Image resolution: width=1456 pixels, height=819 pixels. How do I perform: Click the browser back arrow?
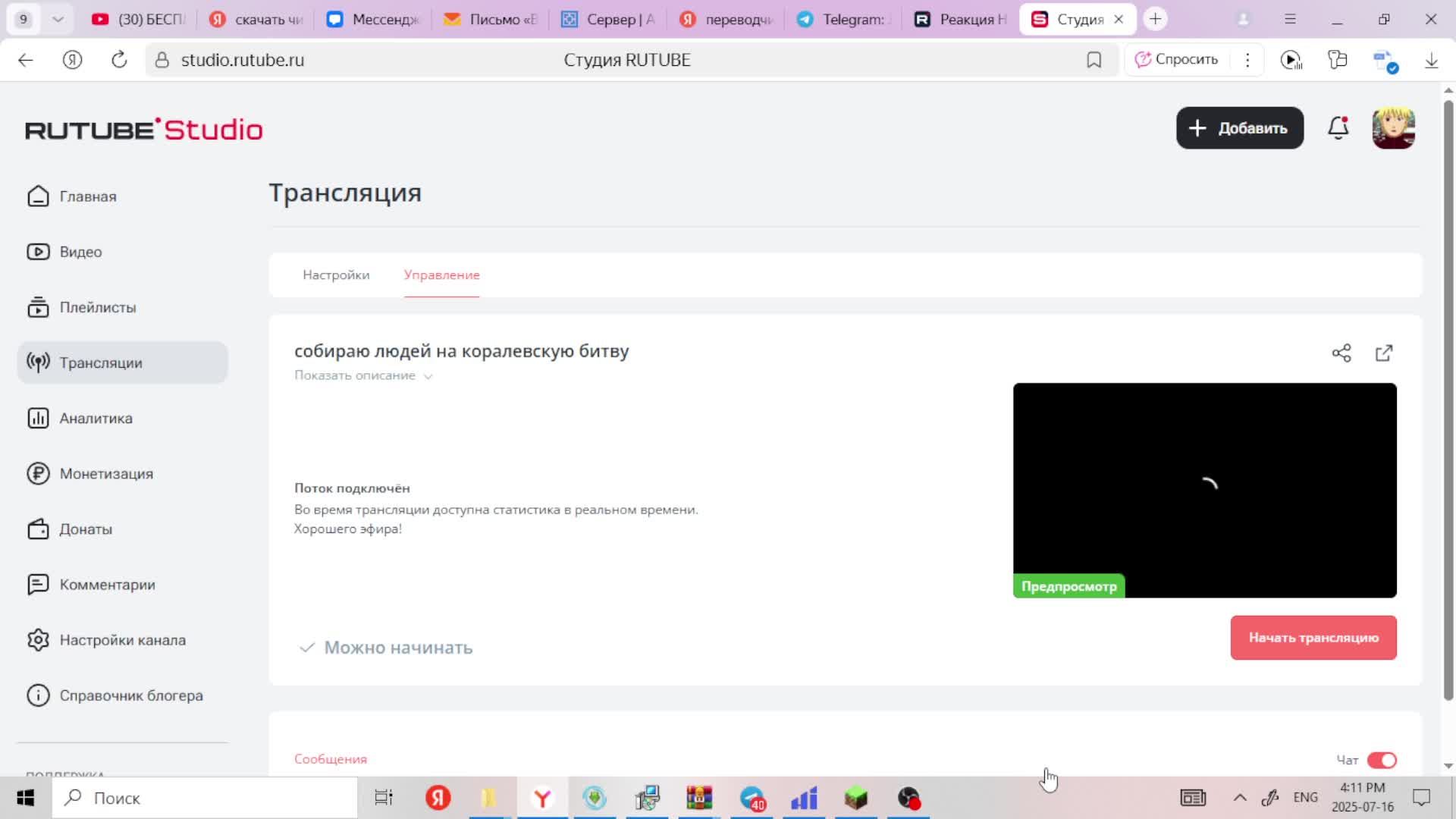[x=26, y=60]
